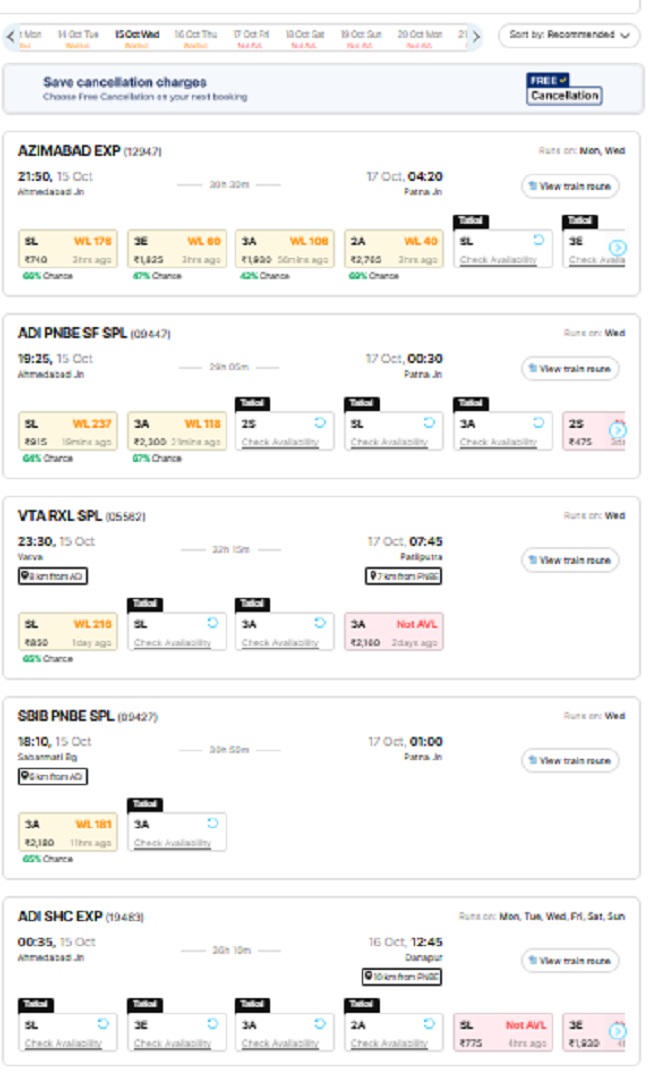Select 3A WL 181 card for SBIB PNBE SPL
This screenshot has width=650, height=1086.
point(67,832)
